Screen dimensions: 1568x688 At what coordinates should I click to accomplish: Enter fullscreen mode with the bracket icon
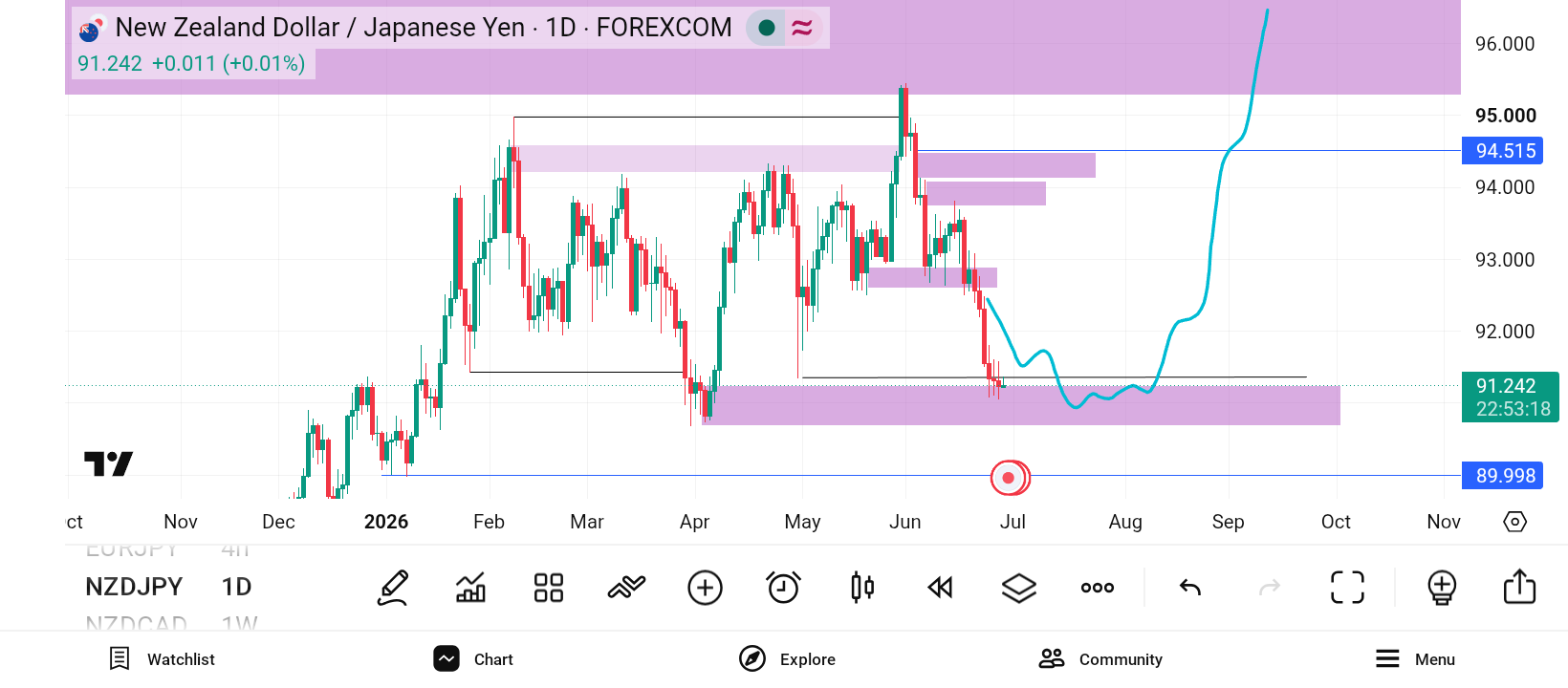[x=1348, y=588]
